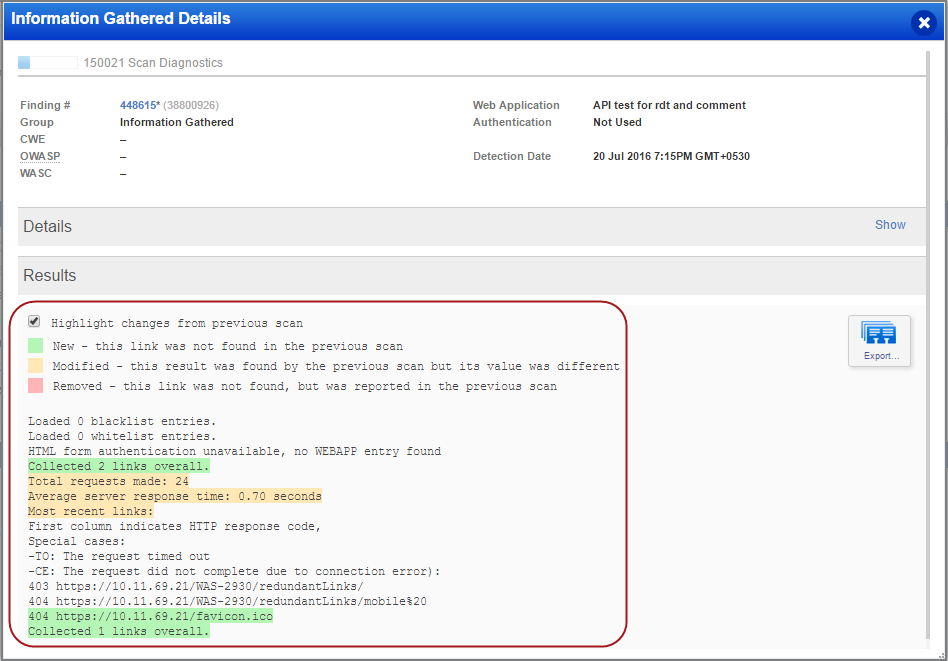Viewport: 948px width, 661px height.
Task: Click the underlined OWASP label
Action: point(39,156)
